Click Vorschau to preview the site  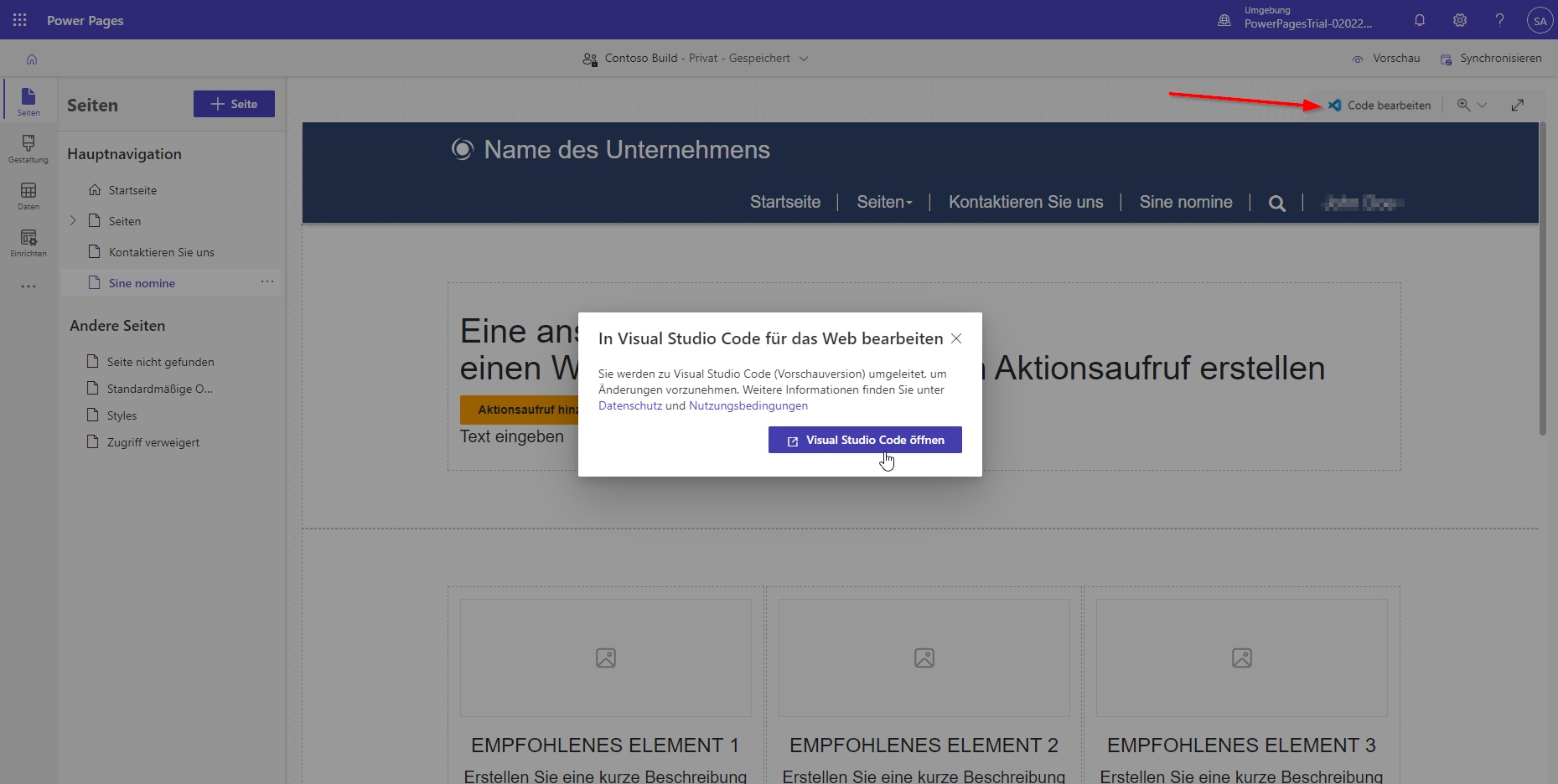click(1386, 59)
